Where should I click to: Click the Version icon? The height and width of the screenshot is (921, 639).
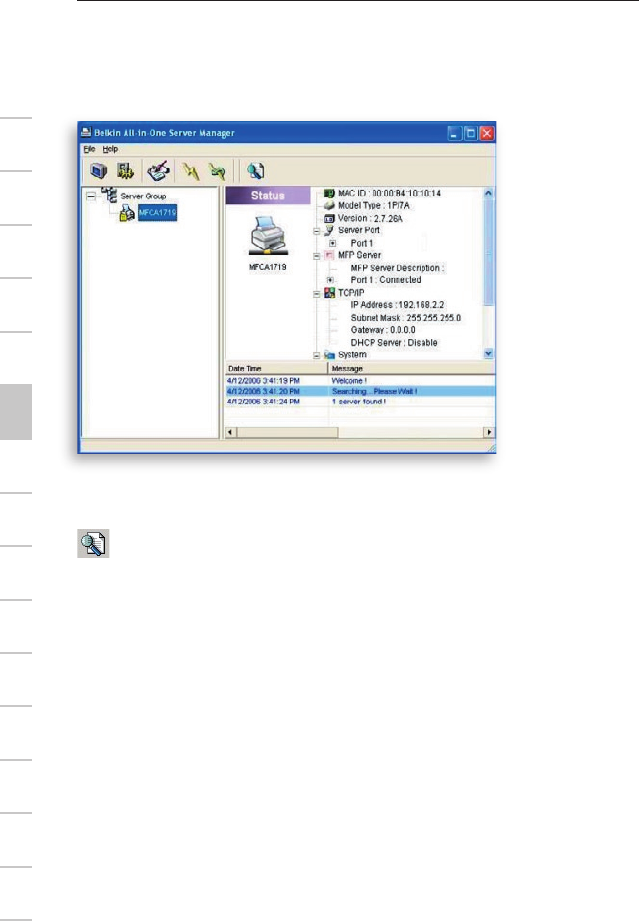(329, 219)
